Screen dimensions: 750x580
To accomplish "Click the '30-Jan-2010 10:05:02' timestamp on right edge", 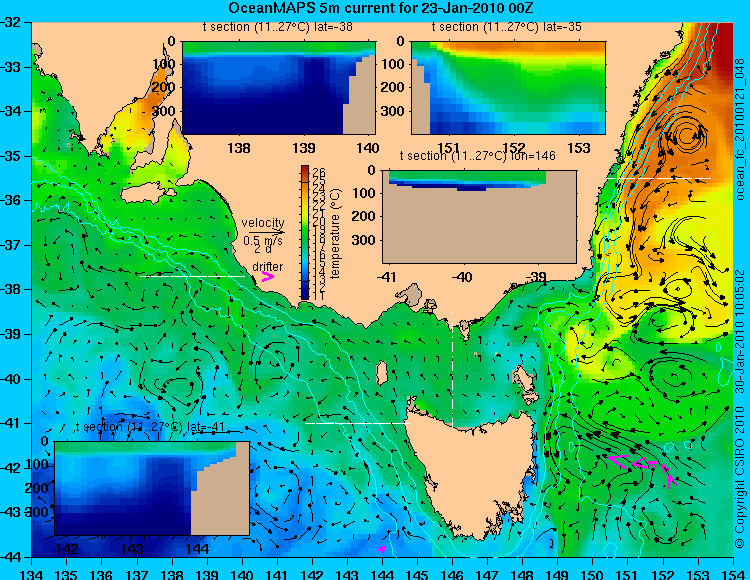I will [x=740, y=329].
